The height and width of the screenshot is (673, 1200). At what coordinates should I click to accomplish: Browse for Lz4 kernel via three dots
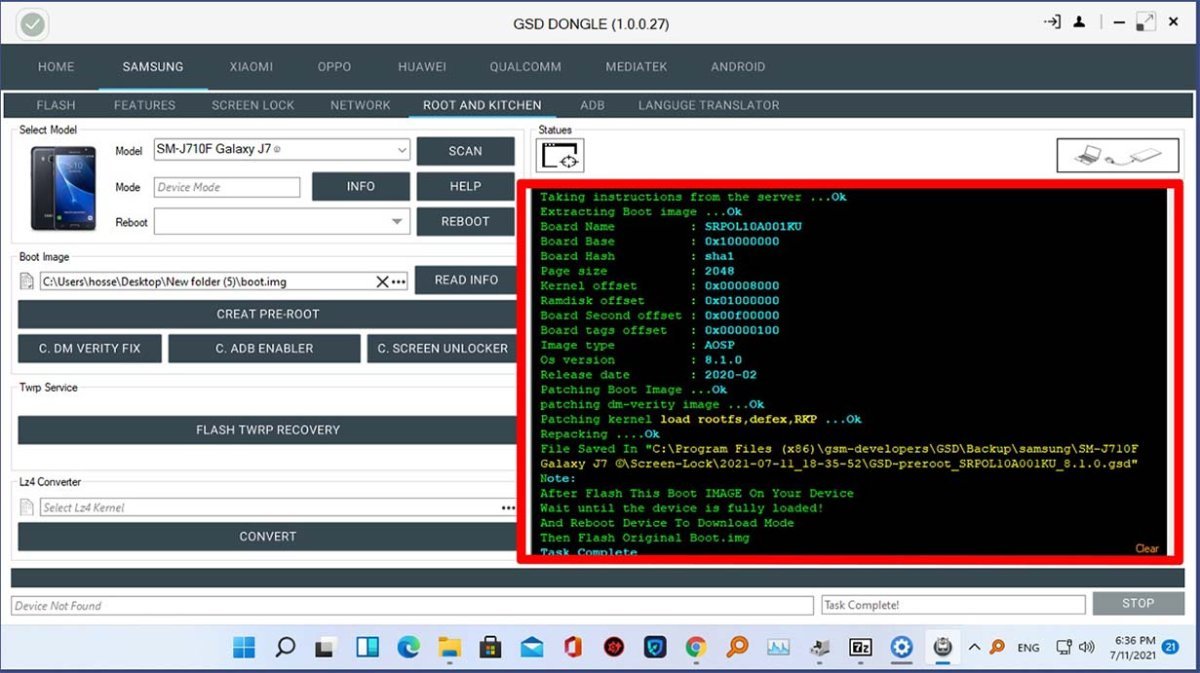(509, 508)
